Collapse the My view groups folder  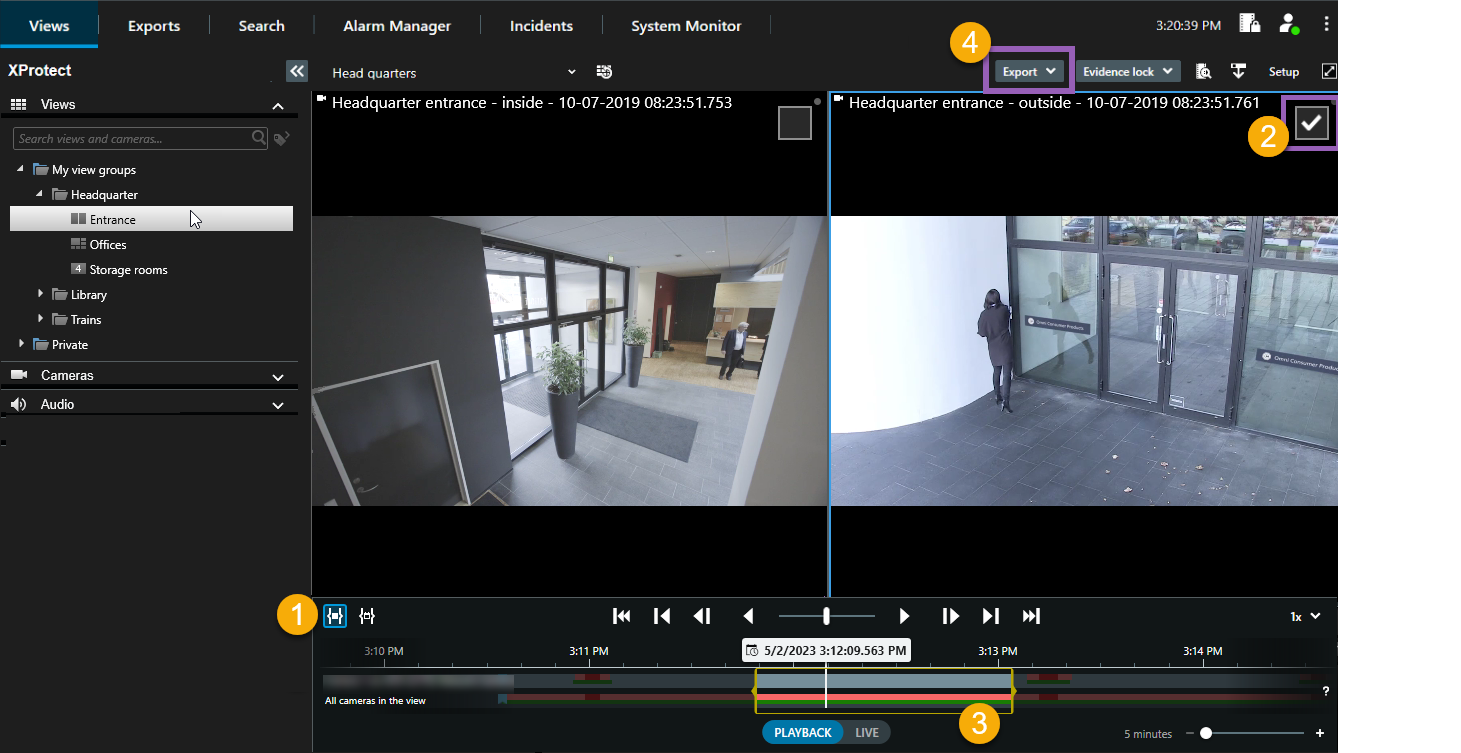pyautogui.click(x=21, y=169)
